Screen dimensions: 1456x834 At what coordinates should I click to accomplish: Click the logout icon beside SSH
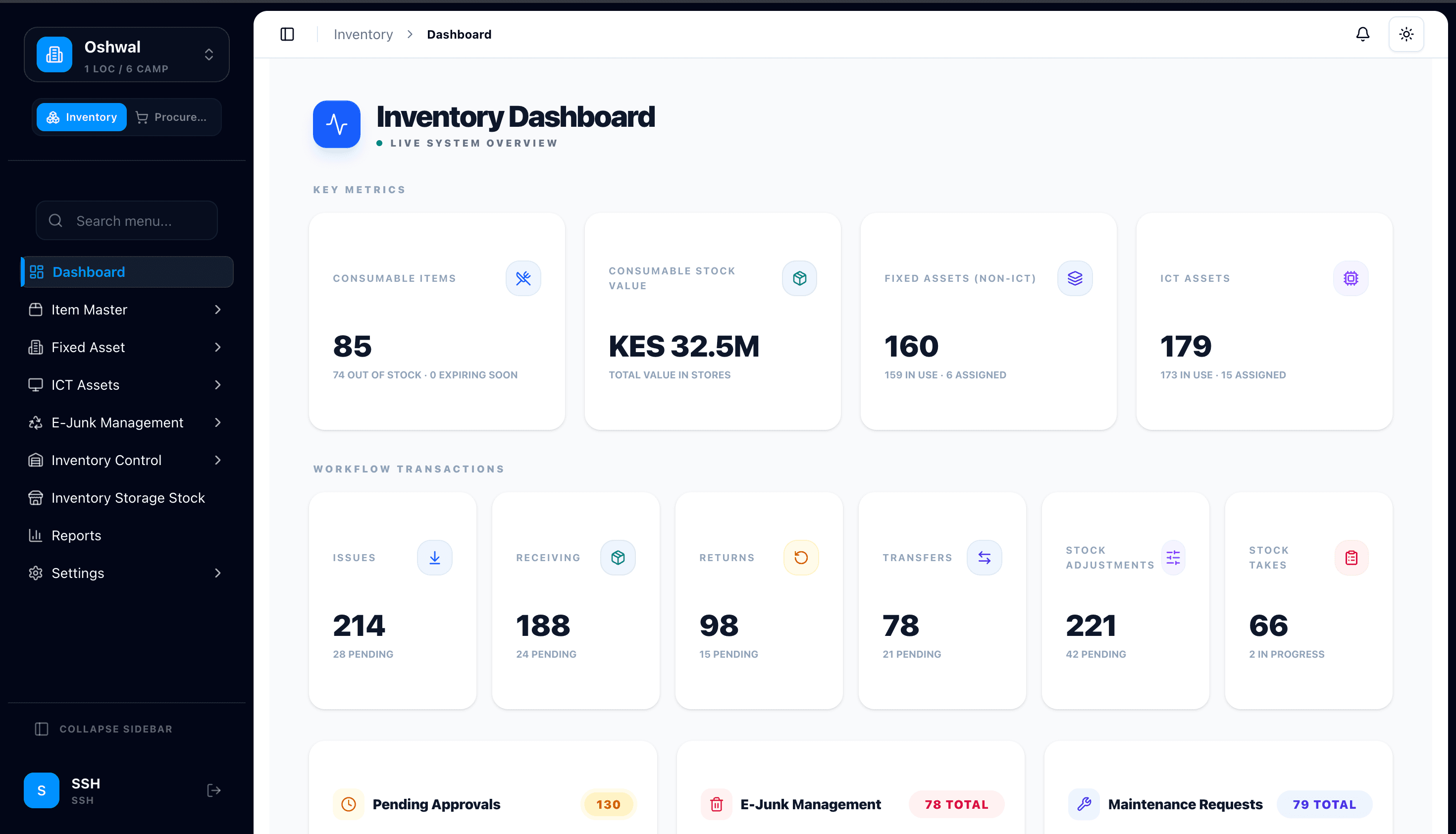(x=213, y=790)
